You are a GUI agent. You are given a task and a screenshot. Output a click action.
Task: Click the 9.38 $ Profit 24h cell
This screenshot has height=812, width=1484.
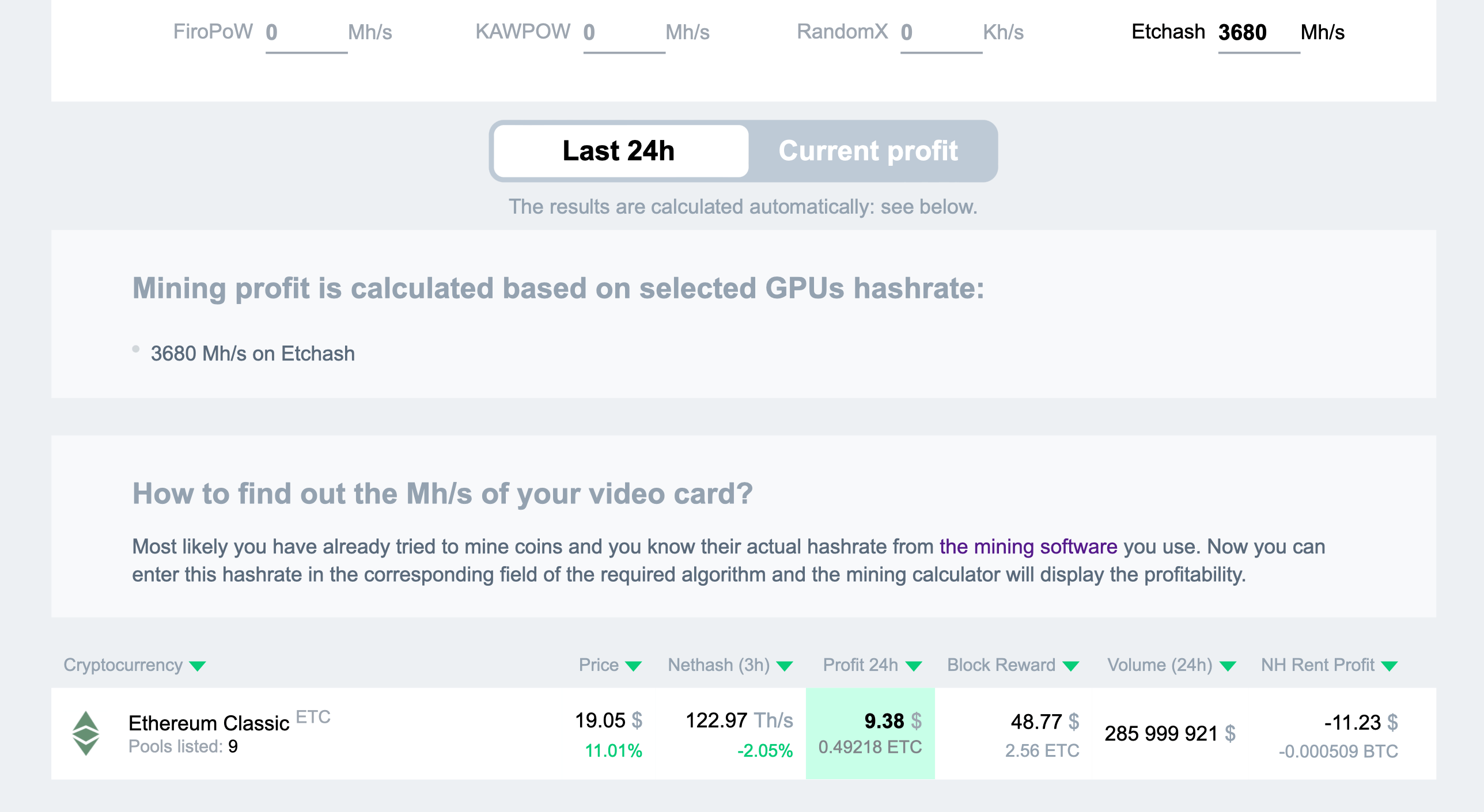(x=870, y=733)
